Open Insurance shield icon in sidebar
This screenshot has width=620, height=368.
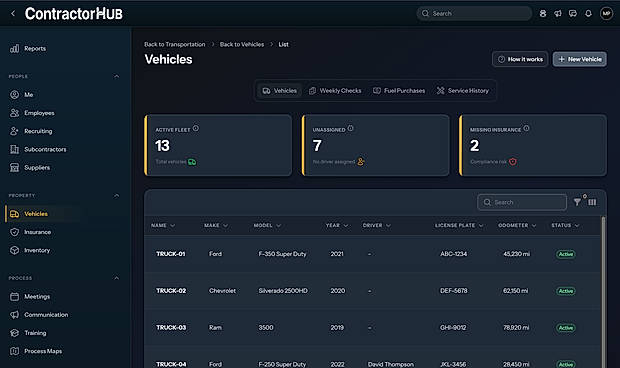pos(15,232)
